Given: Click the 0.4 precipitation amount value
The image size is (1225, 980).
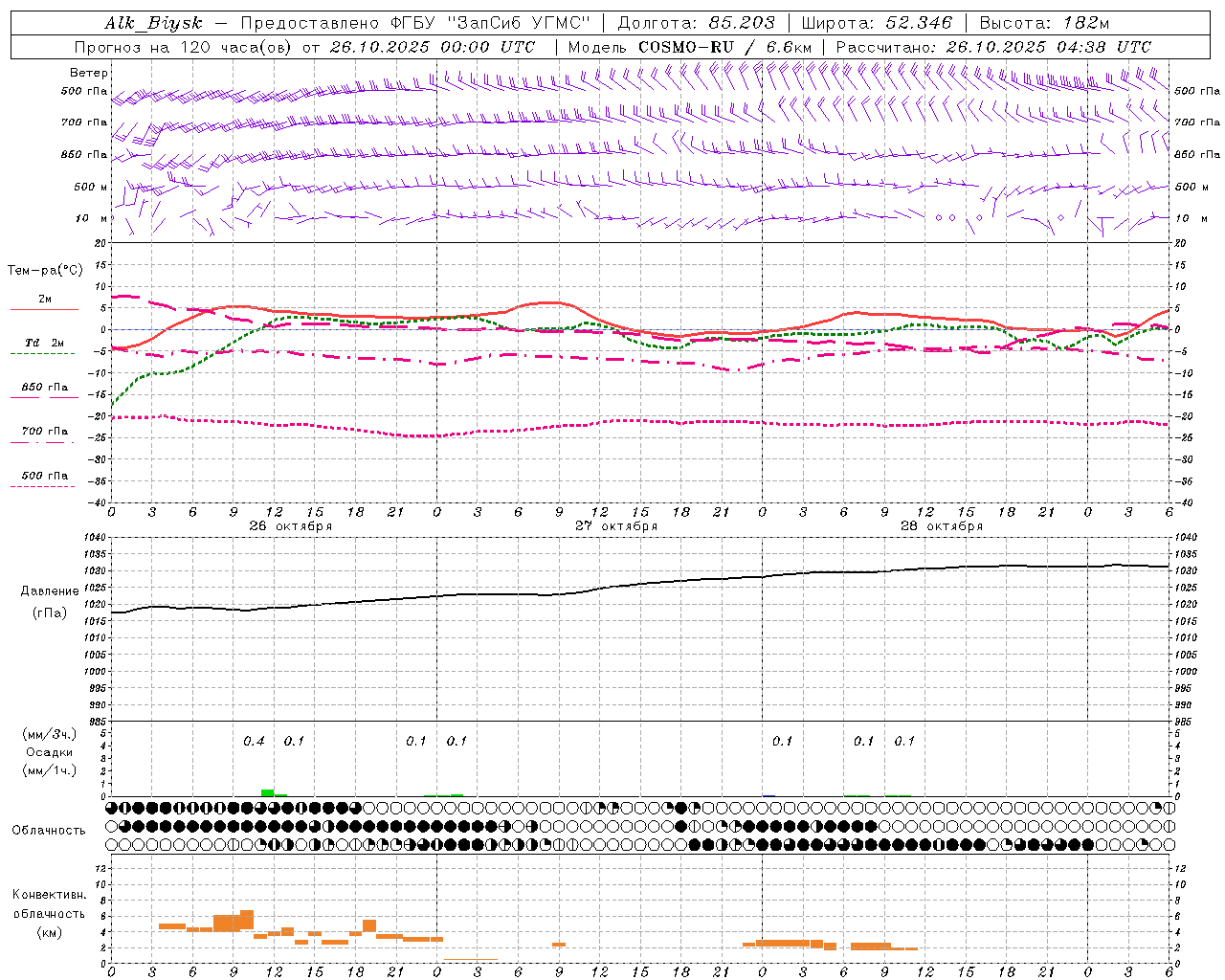Looking at the screenshot, I should pos(254,741).
